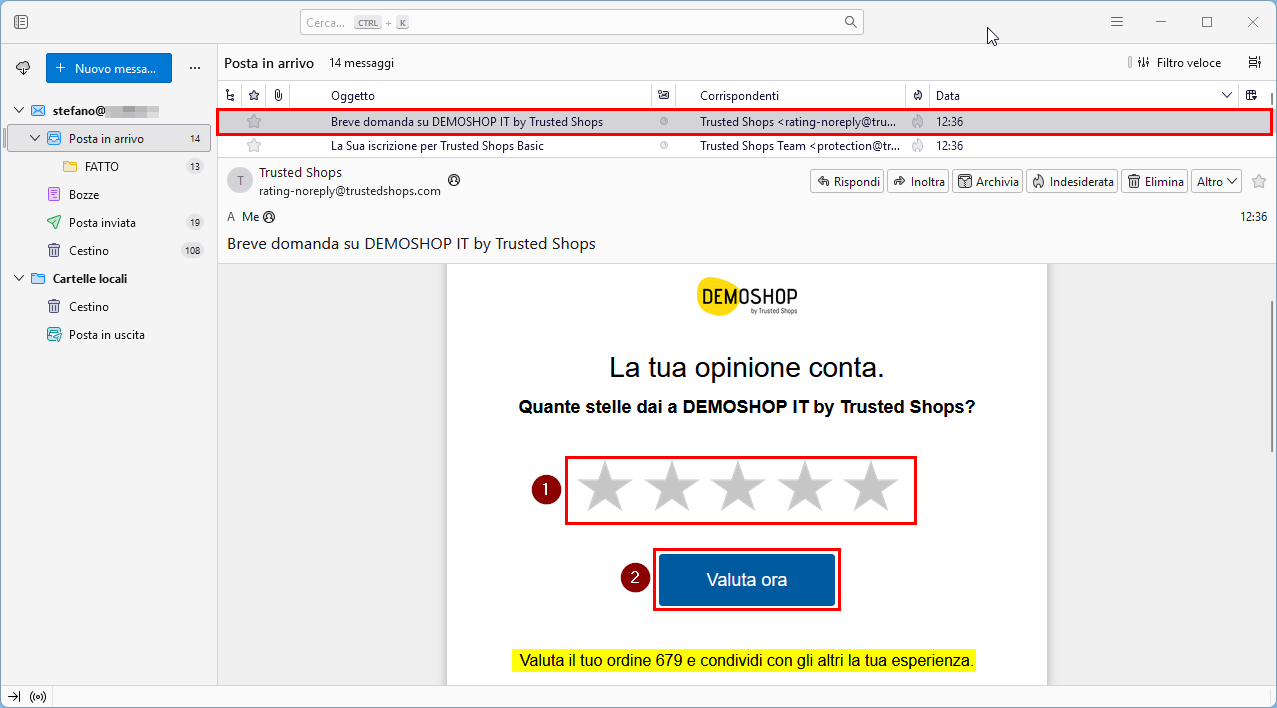The image size is (1277, 708).
Task: Sort by the Corrispondenti column header
Action: pos(790,95)
